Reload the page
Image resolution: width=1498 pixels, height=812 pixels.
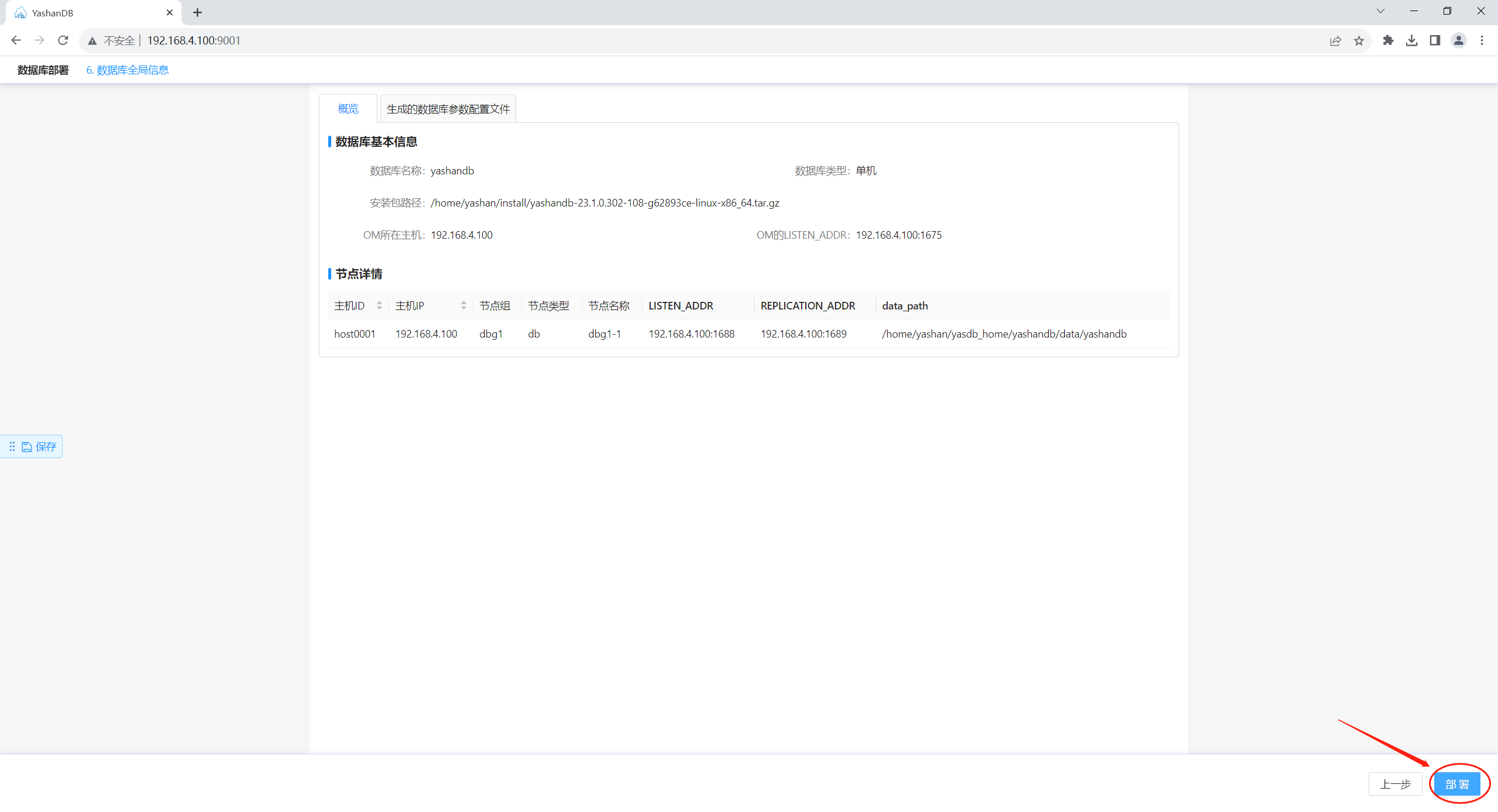point(63,40)
